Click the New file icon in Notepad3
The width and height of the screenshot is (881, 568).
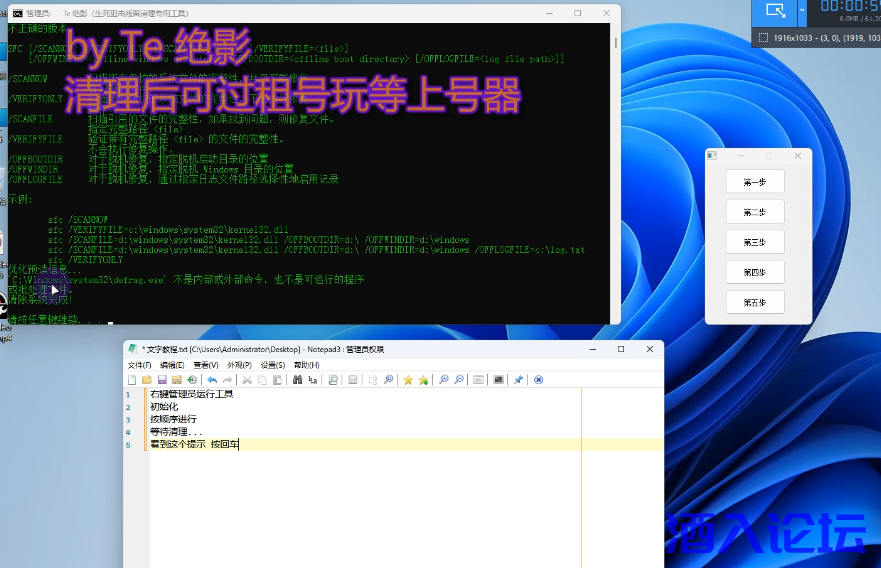point(132,380)
